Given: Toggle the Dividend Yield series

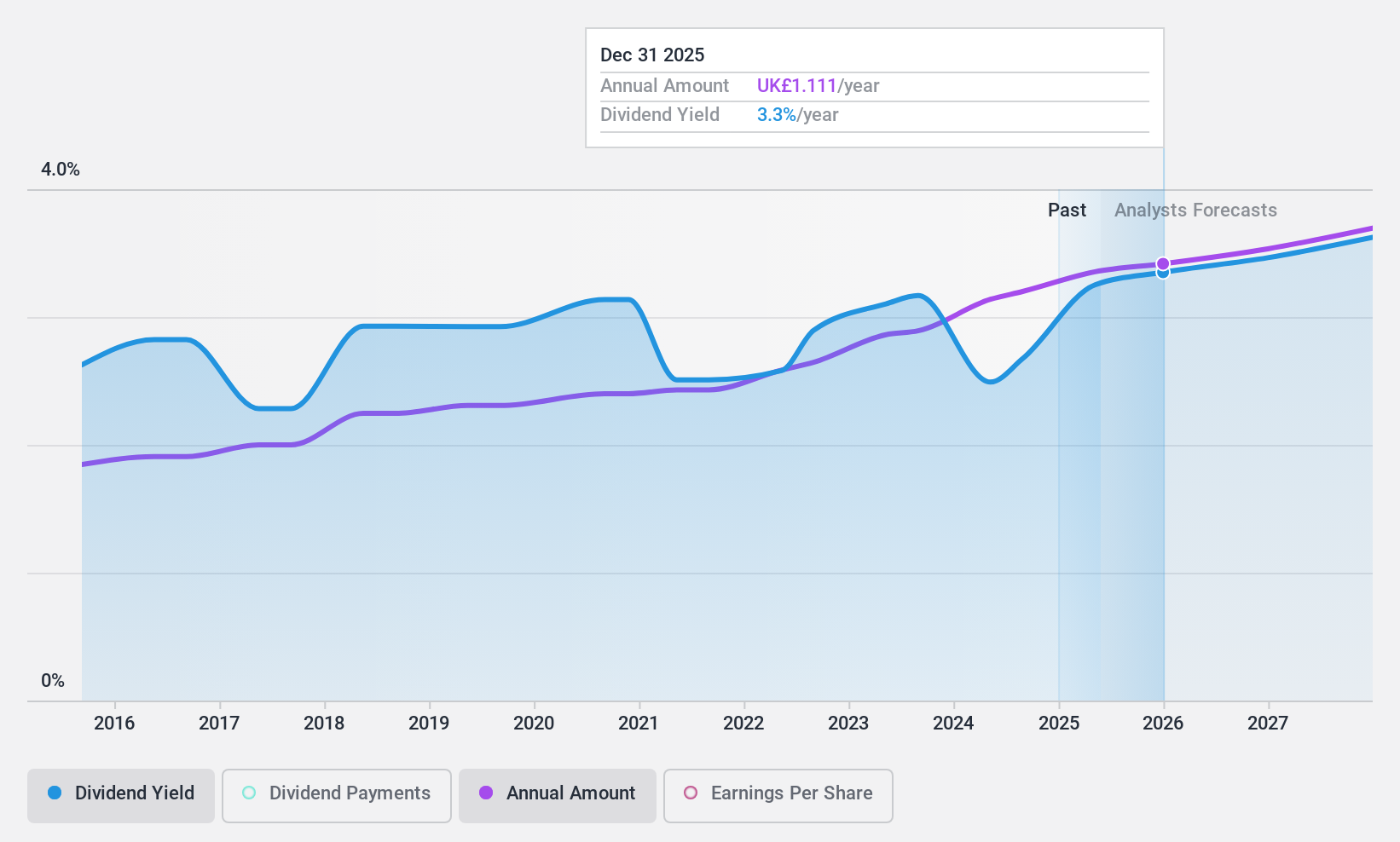Looking at the screenshot, I should coord(121,796).
